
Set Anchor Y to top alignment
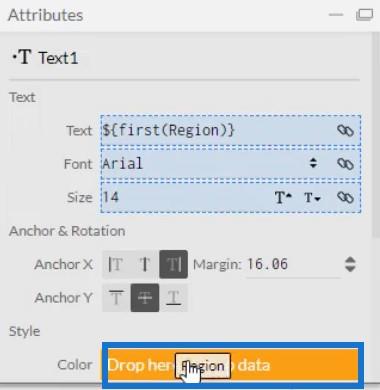[x=116, y=298]
